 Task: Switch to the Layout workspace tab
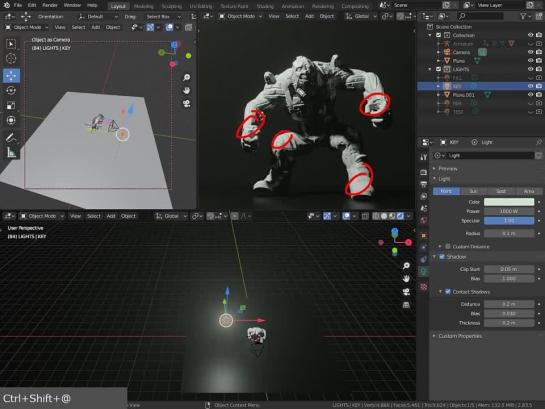click(x=118, y=6)
